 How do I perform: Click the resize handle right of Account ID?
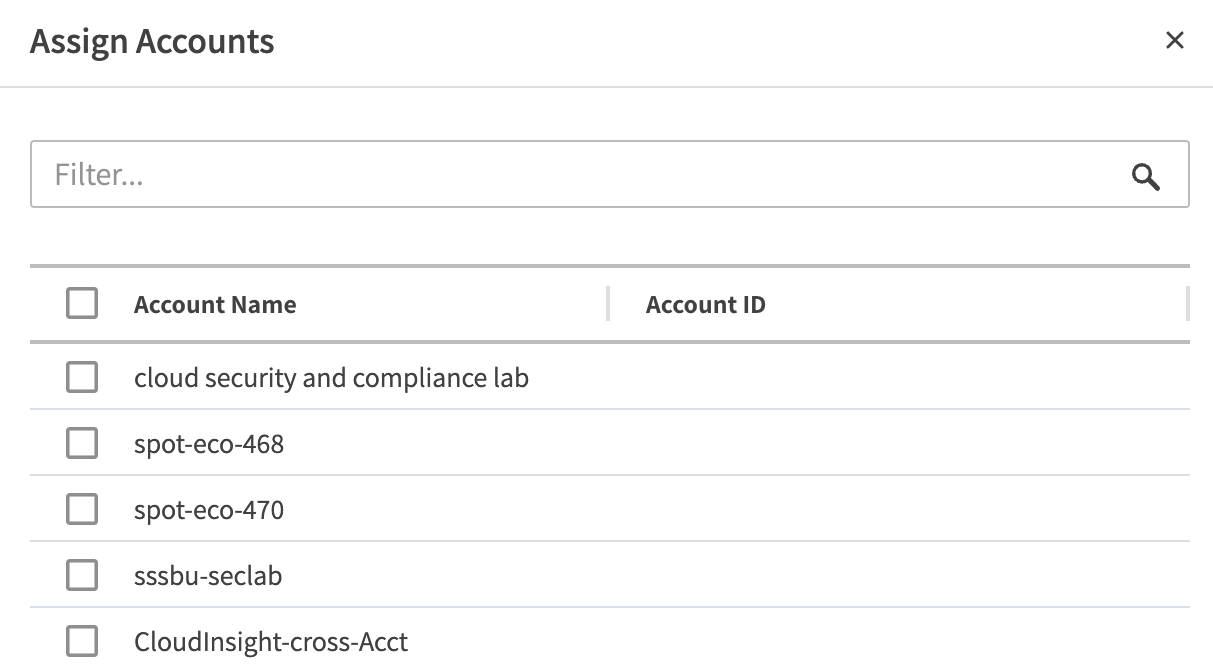click(1187, 304)
